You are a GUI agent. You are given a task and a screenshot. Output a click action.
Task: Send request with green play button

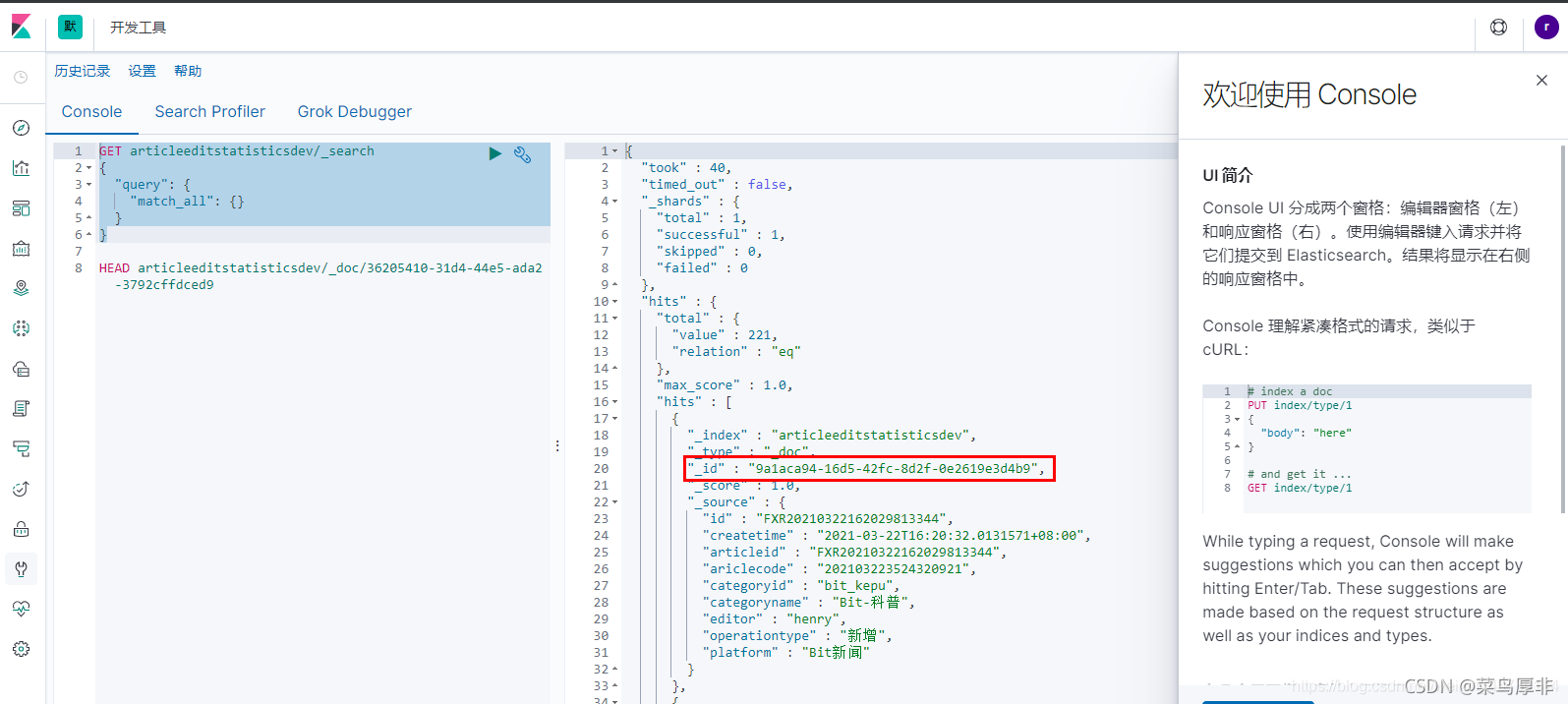pyautogui.click(x=495, y=153)
